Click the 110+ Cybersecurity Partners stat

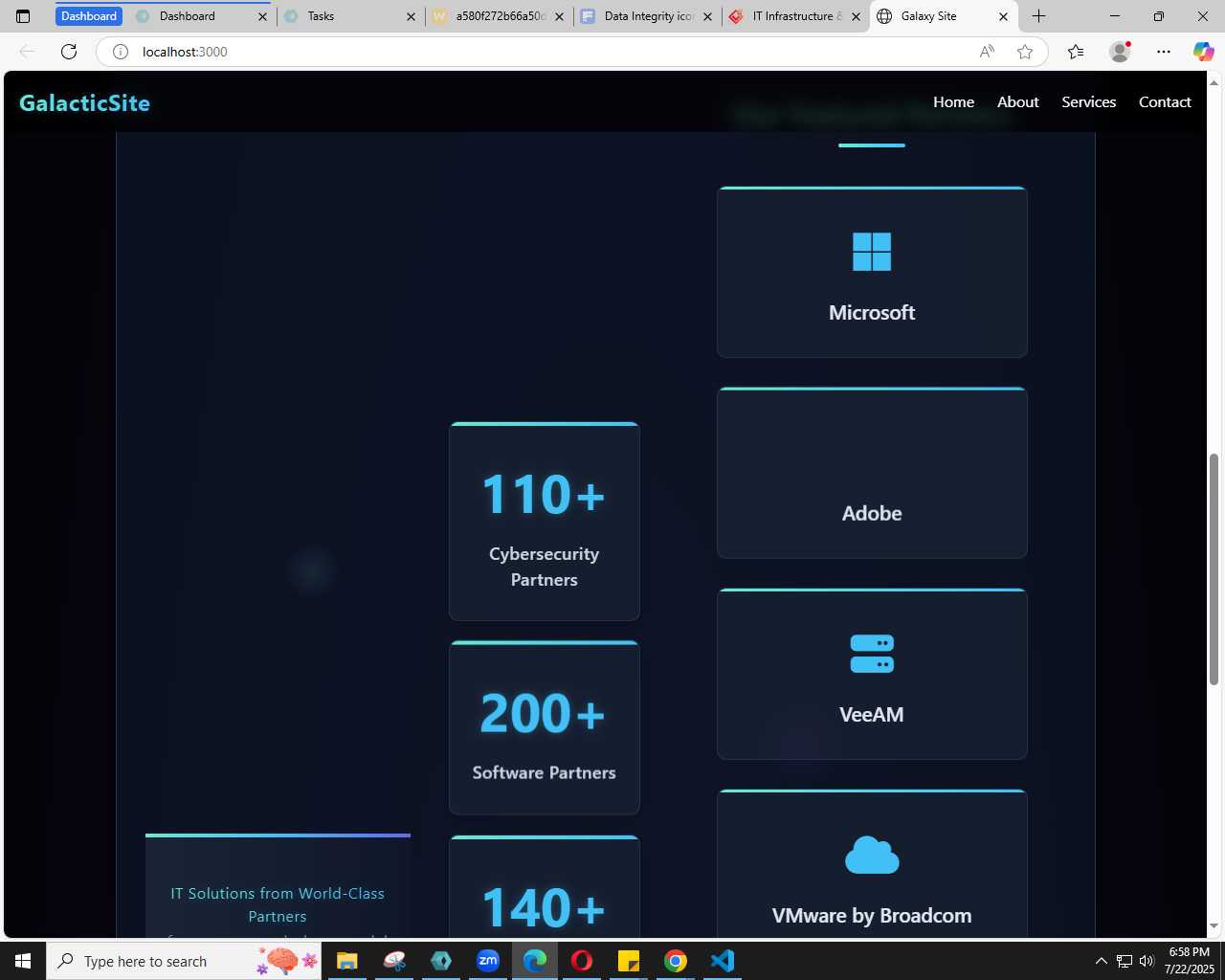(x=545, y=522)
